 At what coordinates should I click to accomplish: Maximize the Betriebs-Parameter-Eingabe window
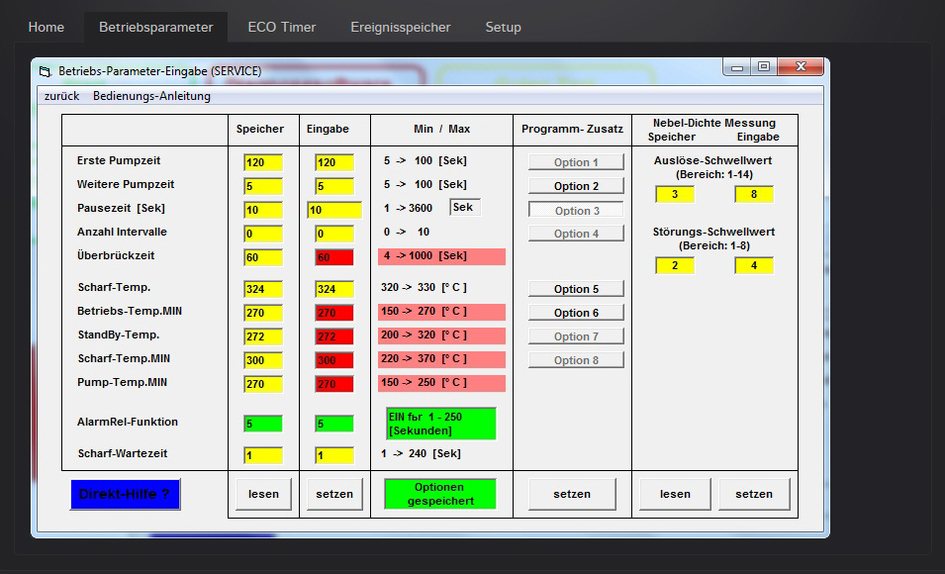pos(764,66)
